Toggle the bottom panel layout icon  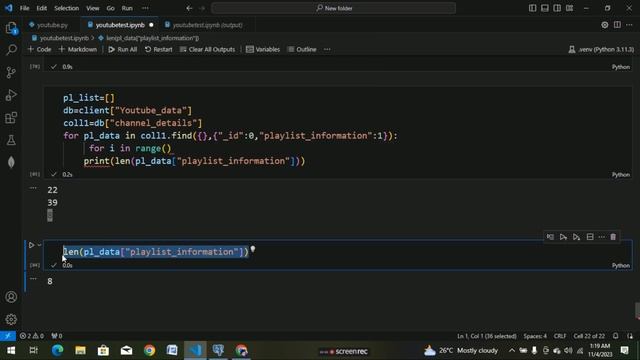545,8
